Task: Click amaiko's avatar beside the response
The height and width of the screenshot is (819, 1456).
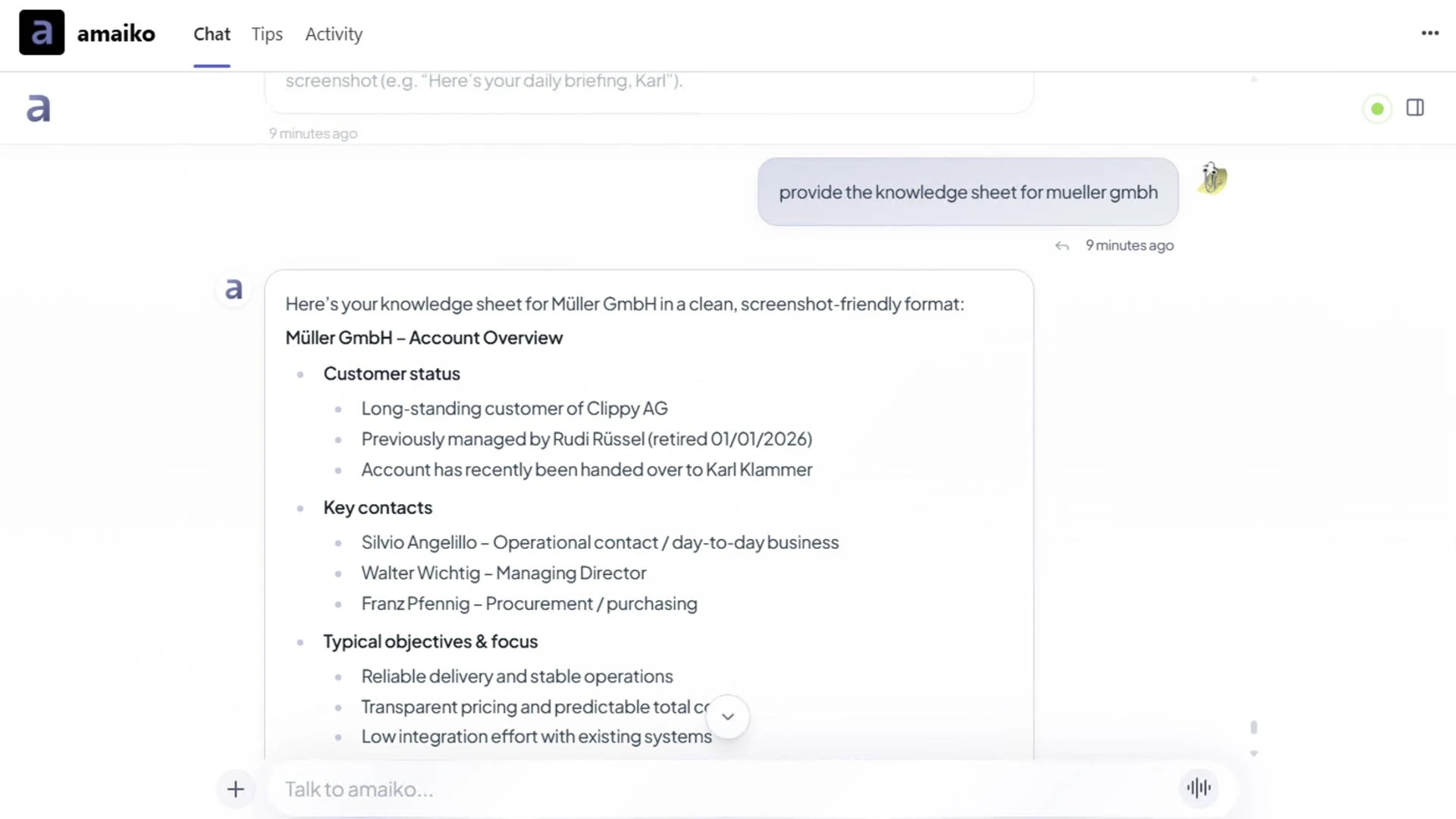Action: click(234, 289)
